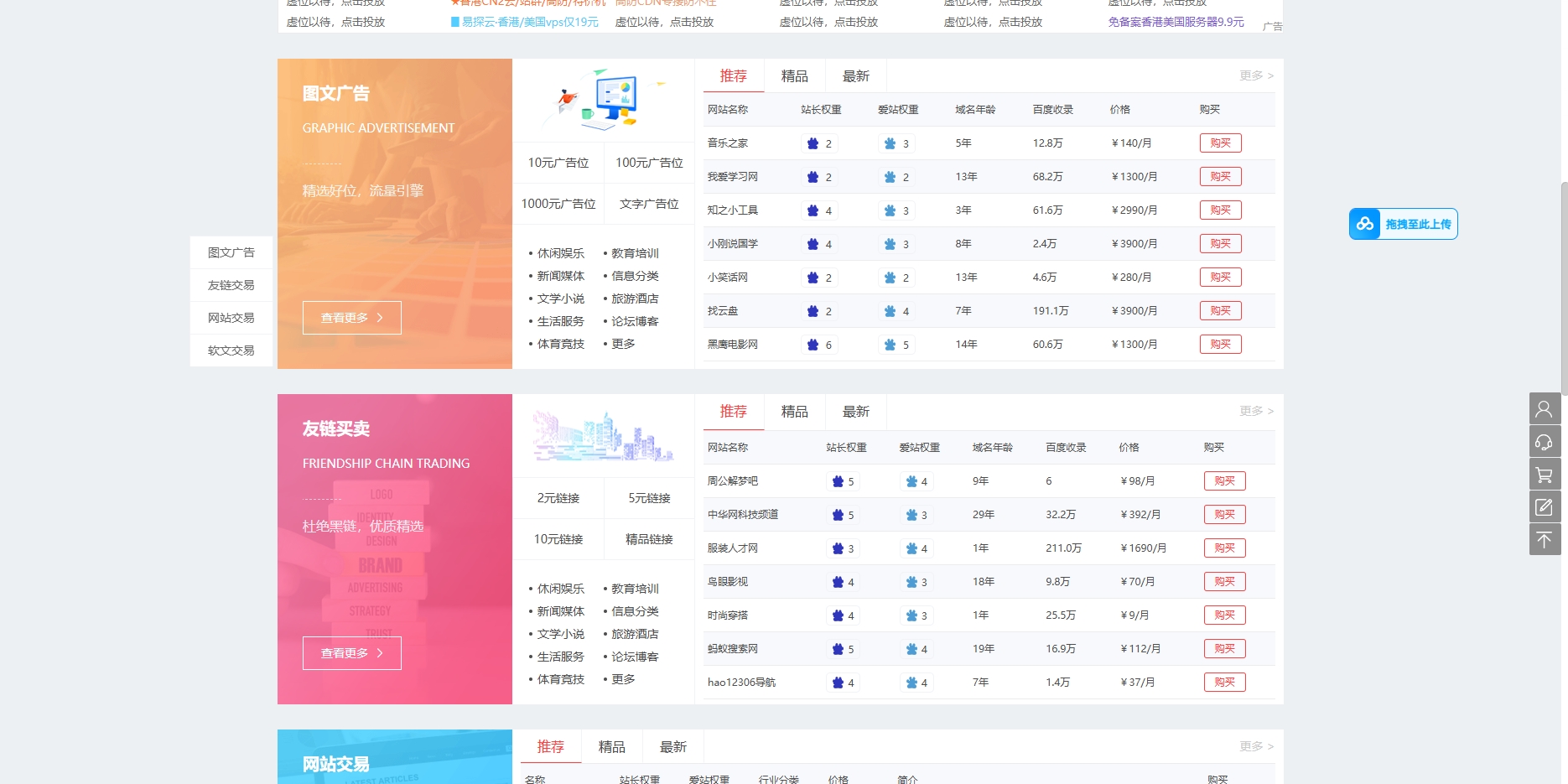Jump to 图文广告 in left side nav
Viewport: 1568px width, 784px height.
click(x=231, y=252)
